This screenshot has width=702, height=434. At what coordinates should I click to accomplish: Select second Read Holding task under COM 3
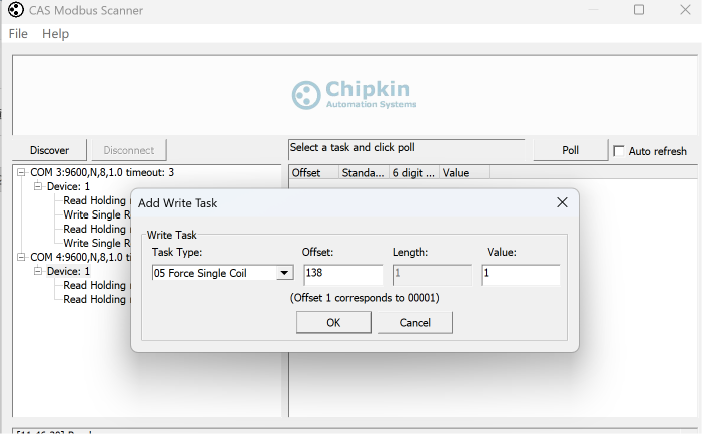(x=97, y=229)
